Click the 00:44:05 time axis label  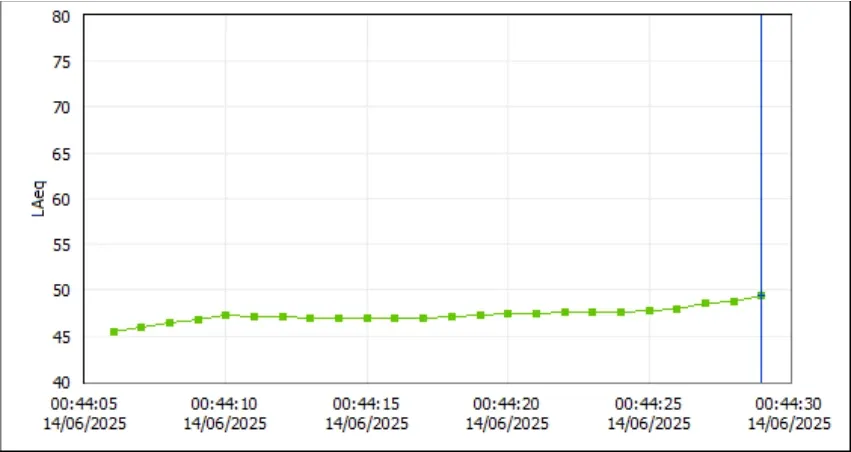(x=84, y=404)
